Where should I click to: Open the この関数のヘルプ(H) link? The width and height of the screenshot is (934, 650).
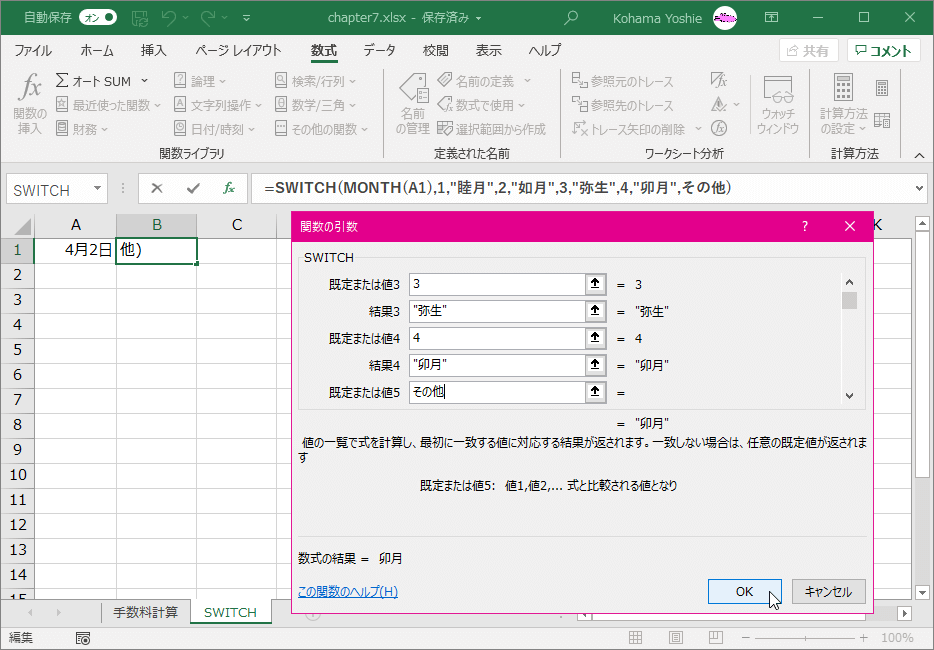[348, 592]
